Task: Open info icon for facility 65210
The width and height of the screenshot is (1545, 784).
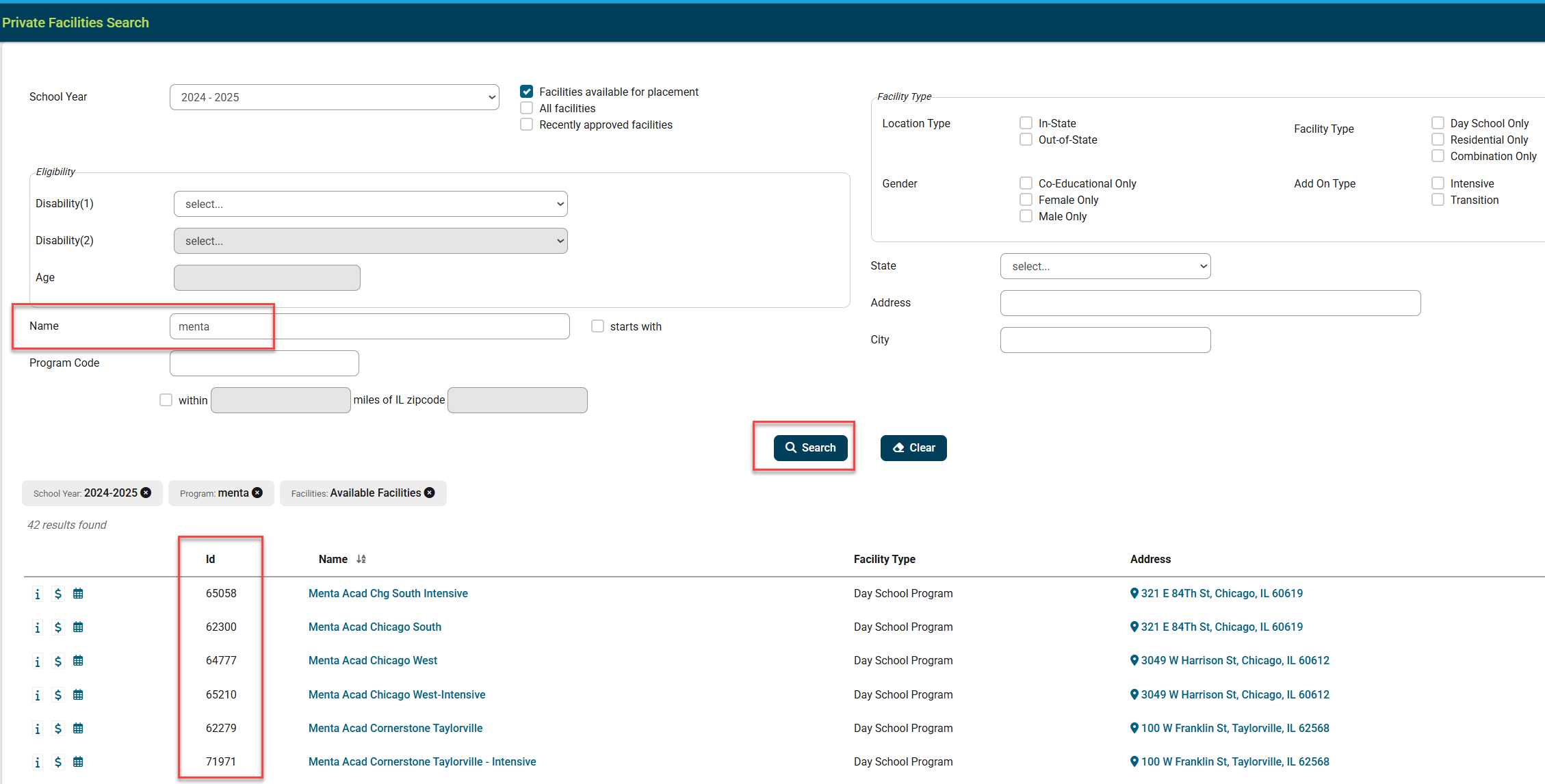Action: coord(38,695)
